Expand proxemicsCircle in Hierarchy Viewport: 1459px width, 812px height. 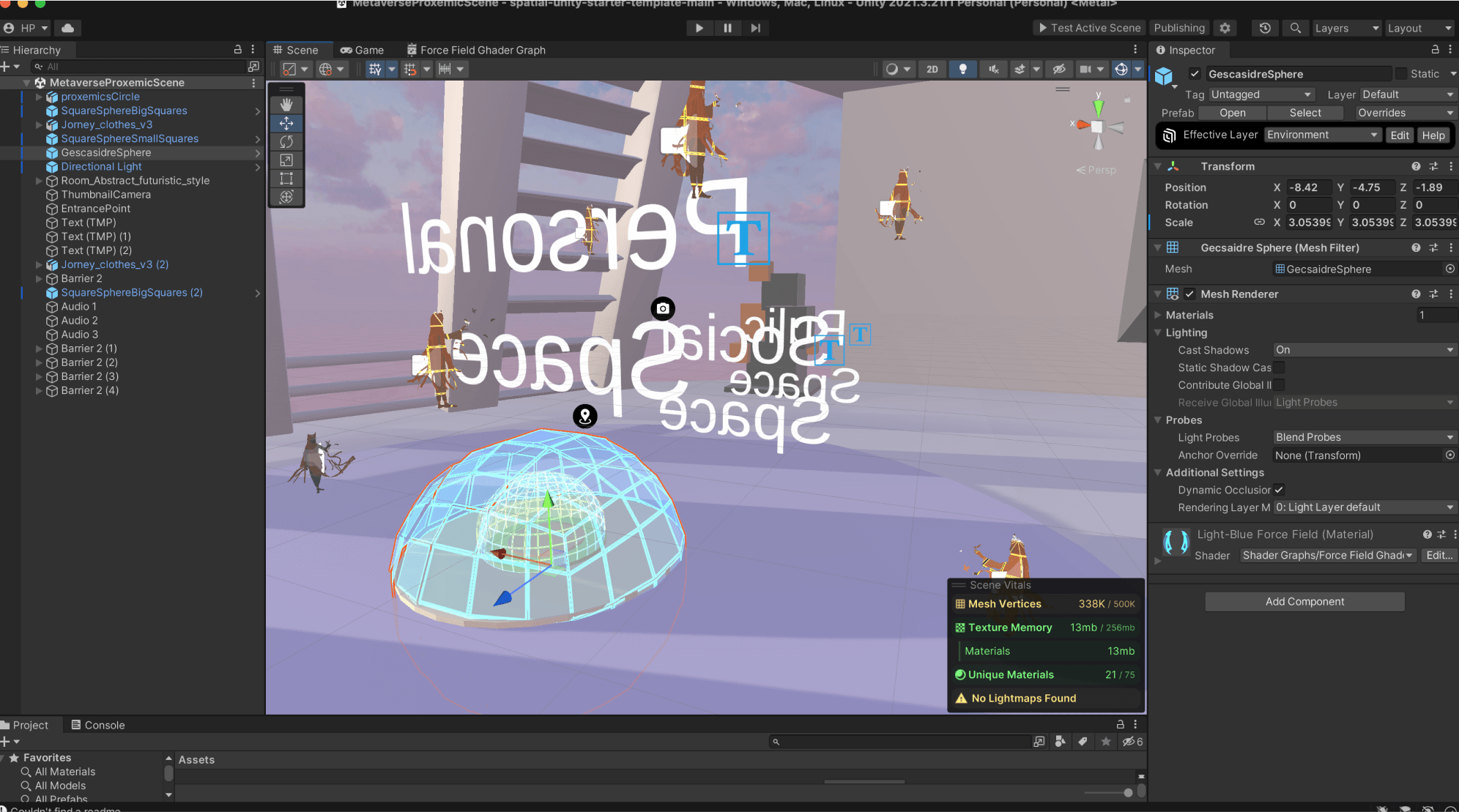(x=39, y=97)
